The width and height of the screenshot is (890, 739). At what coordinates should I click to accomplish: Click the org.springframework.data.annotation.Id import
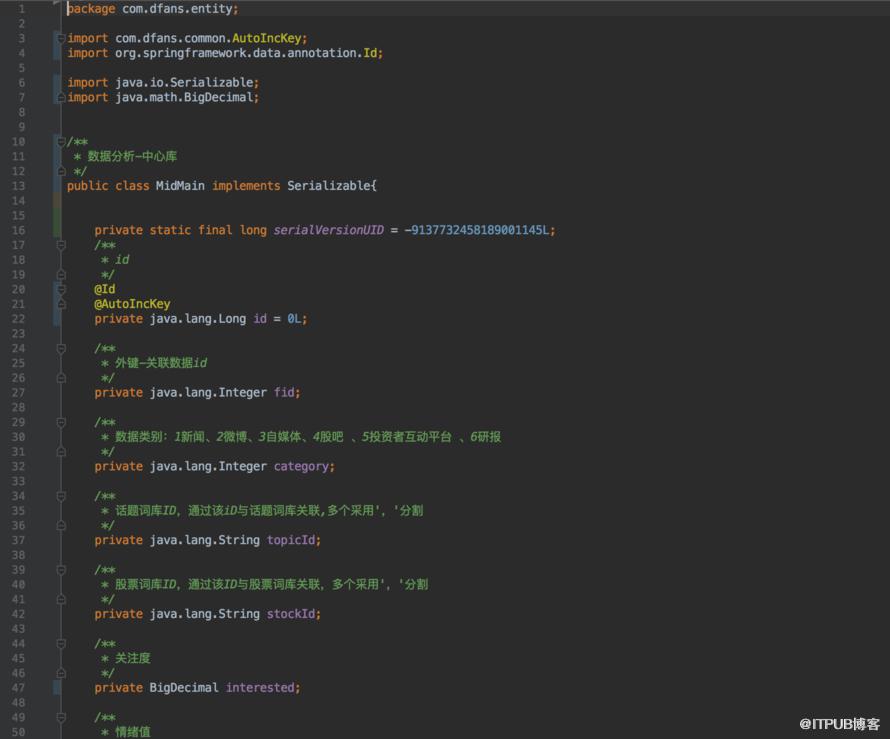(246, 53)
